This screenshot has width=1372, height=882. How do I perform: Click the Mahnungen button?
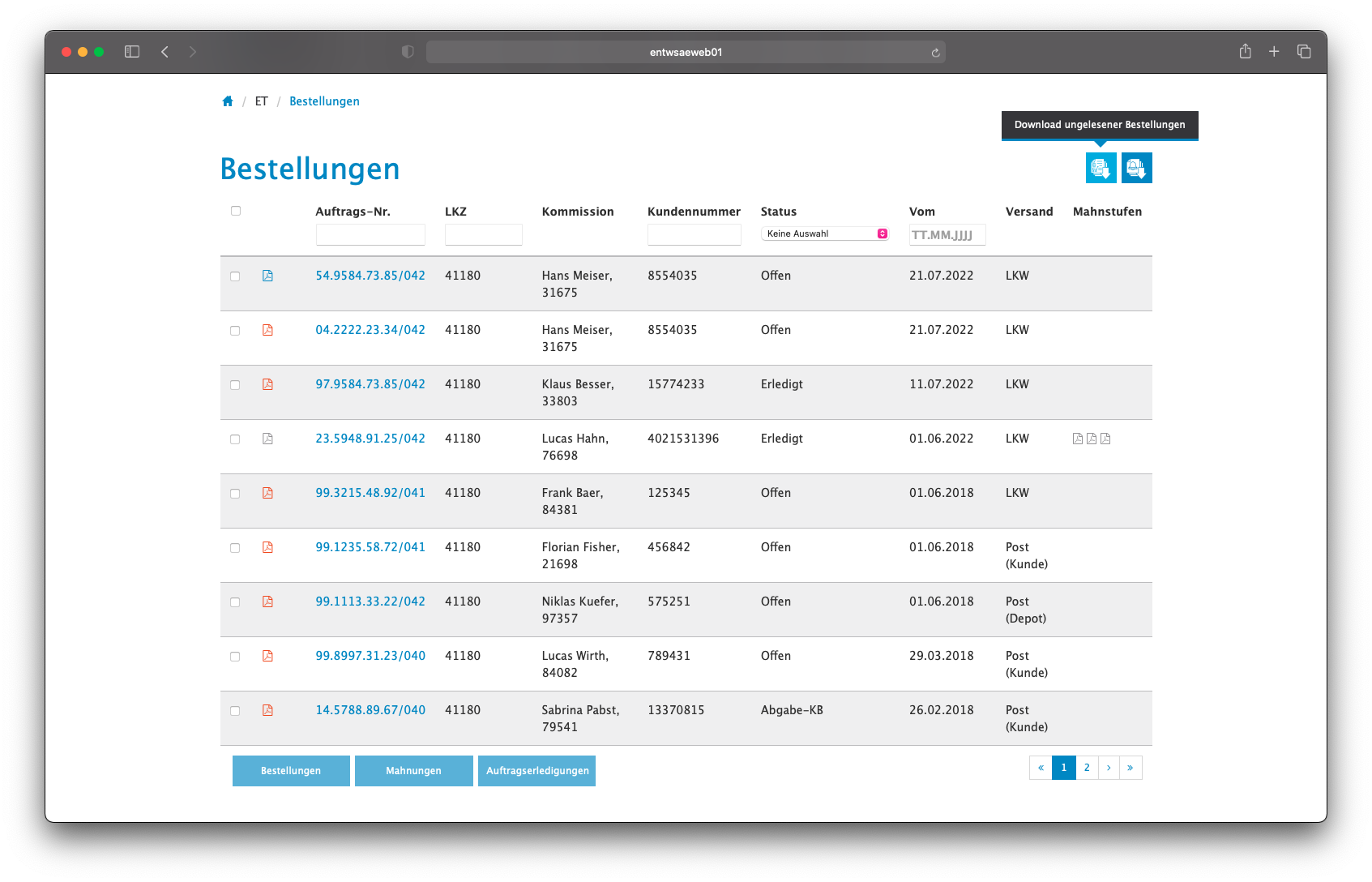tap(414, 771)
